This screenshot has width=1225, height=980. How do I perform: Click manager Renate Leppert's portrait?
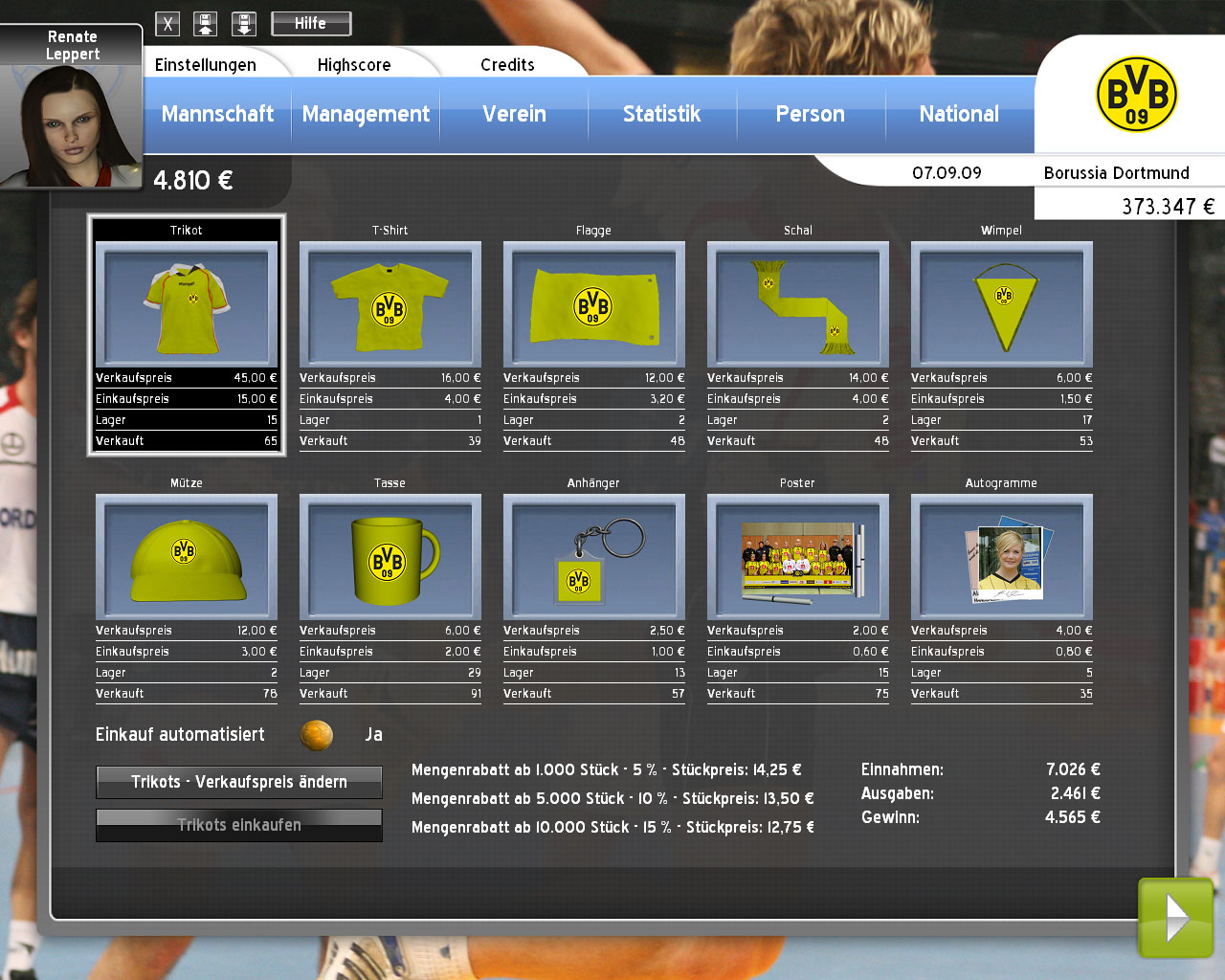[x=70, y=124]
